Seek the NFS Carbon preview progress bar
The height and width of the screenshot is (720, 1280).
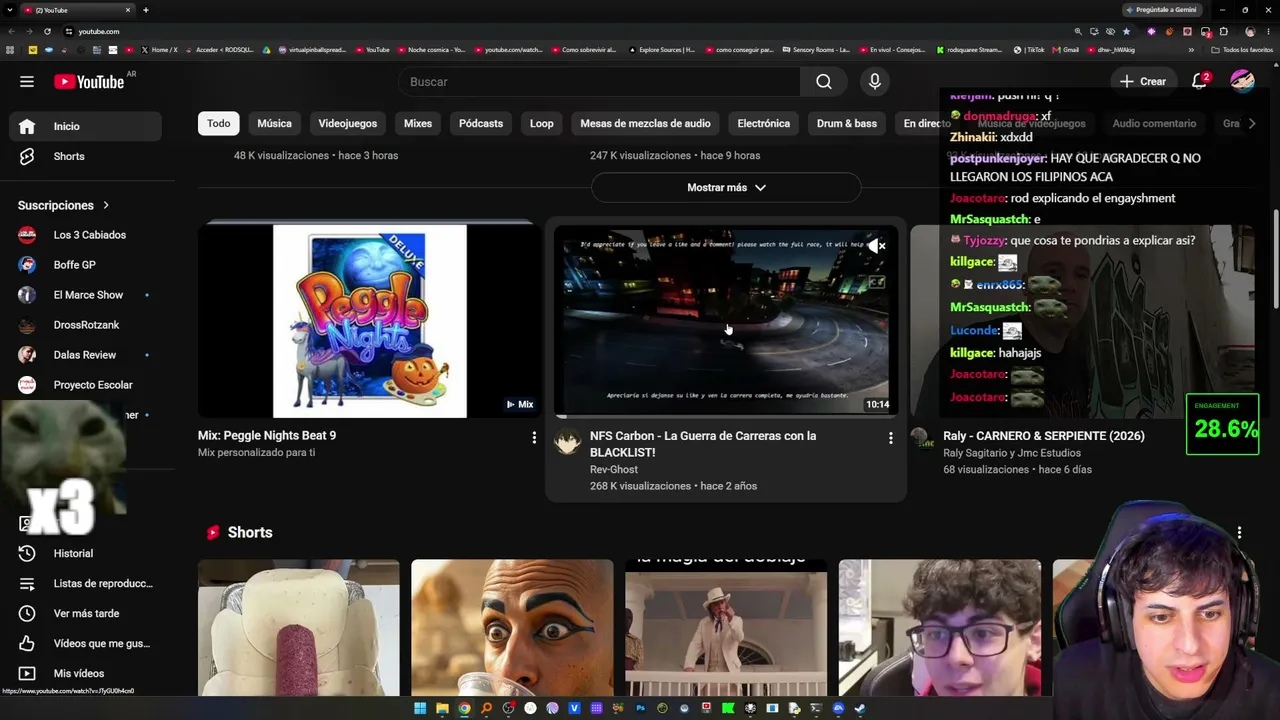(x=726, y=416)
